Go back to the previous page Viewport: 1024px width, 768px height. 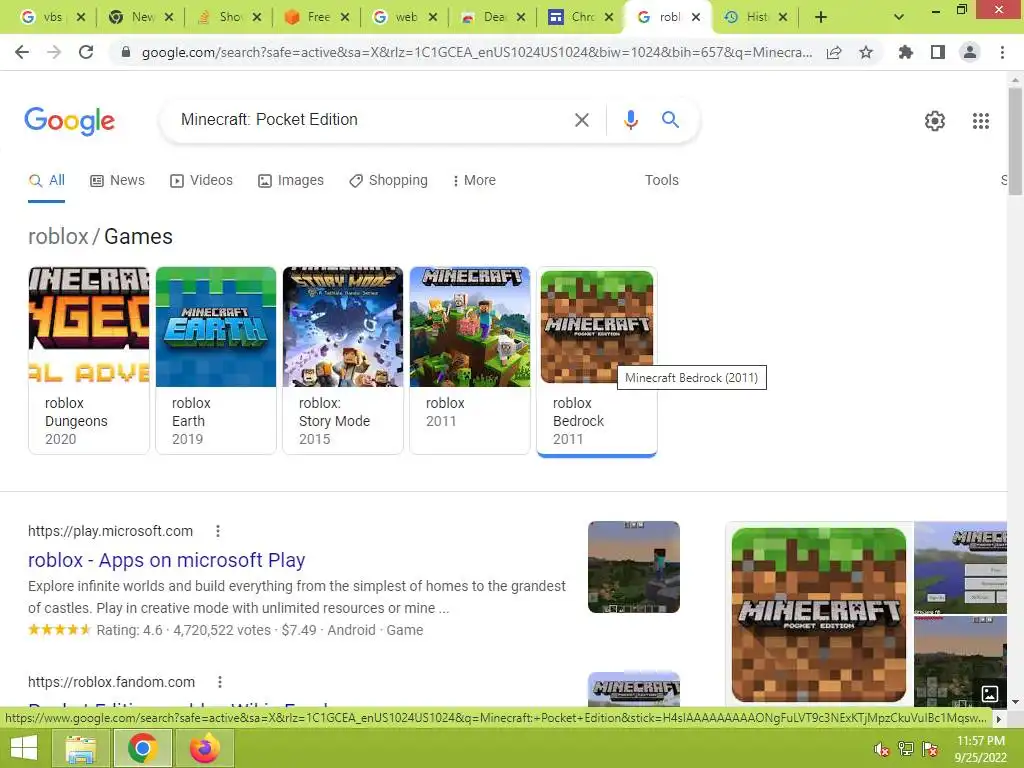pyautogui.click(x=22, y=52)
